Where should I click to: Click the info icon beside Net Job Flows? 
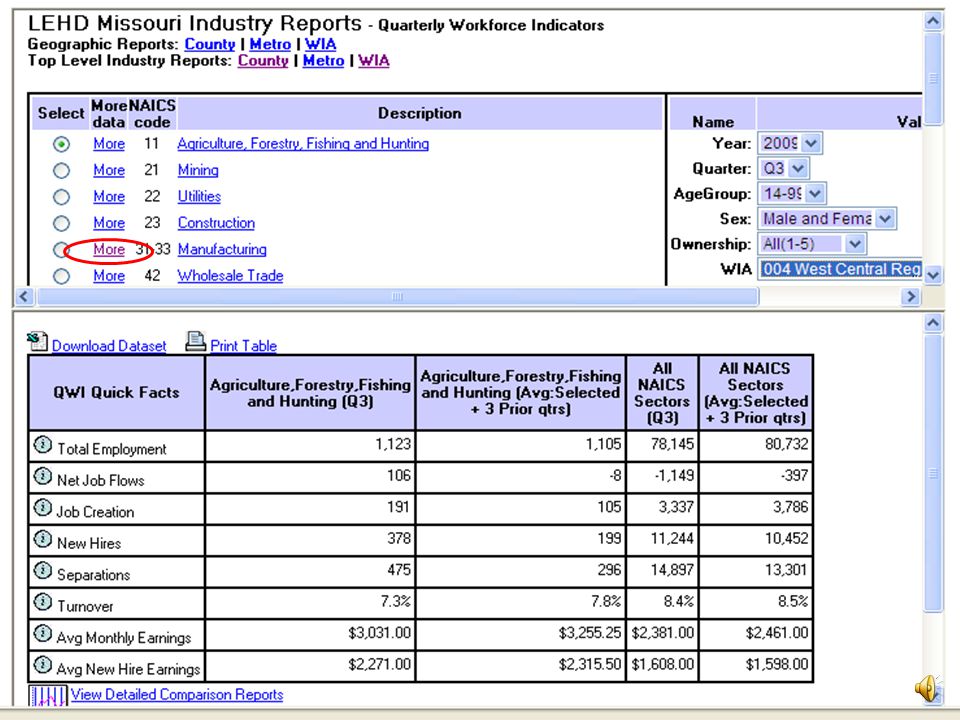click(42, 476)
